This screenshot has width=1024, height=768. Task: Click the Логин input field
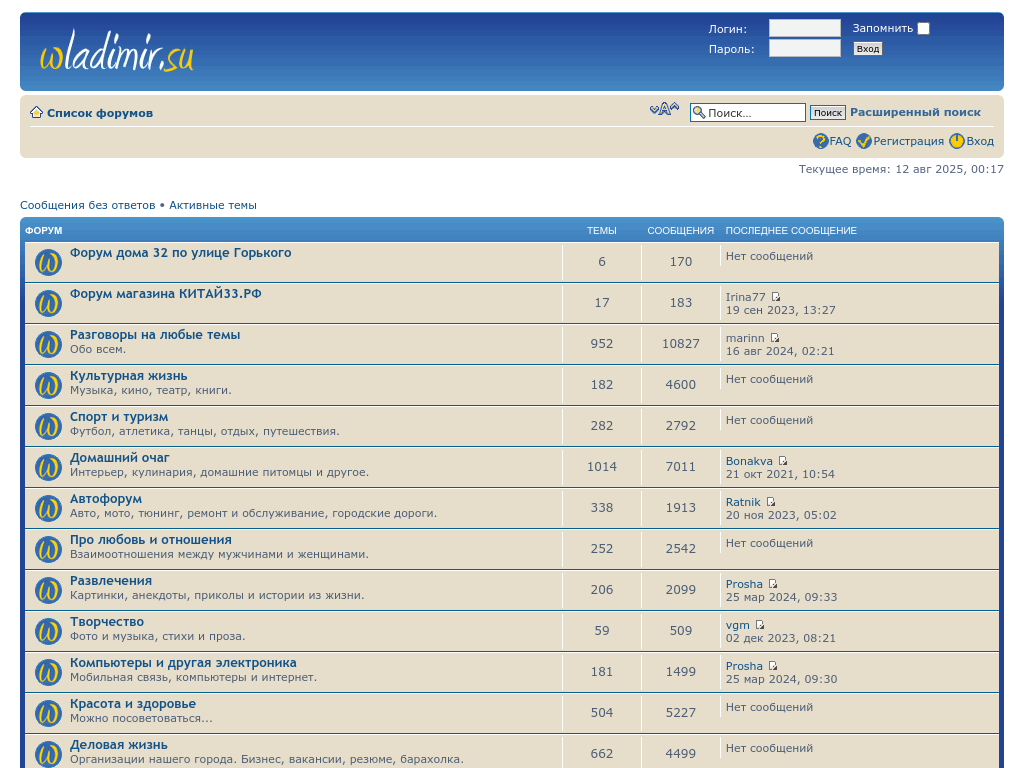[804, 28]
